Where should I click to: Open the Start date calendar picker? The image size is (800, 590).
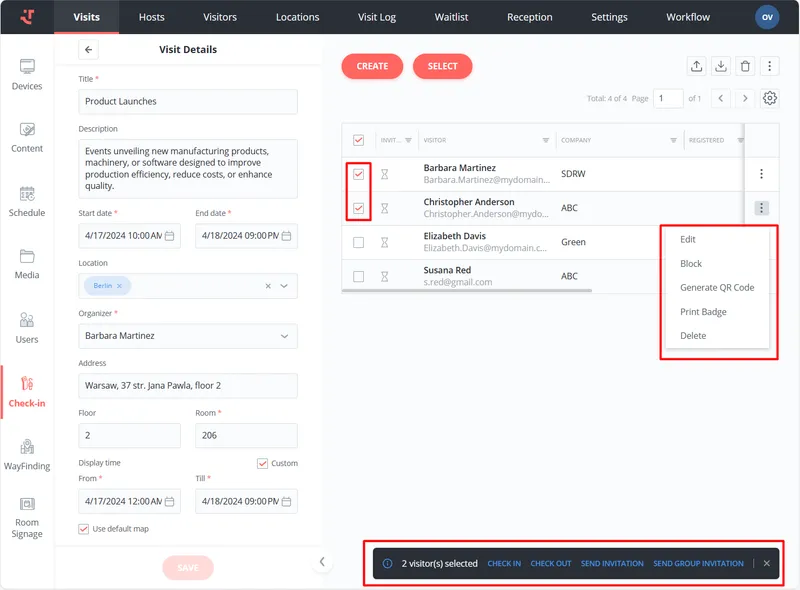click(x=169, y=236)
